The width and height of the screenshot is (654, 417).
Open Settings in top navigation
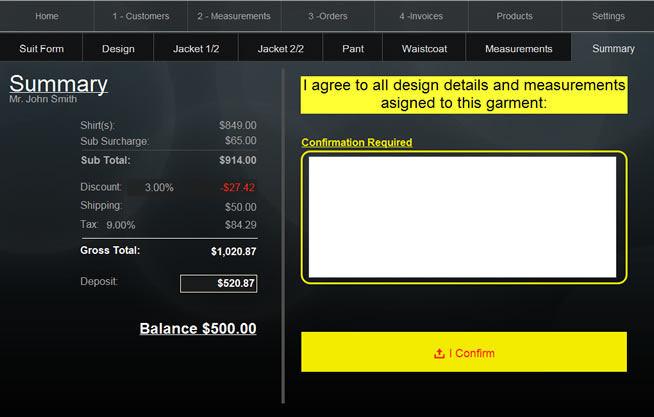608,16
